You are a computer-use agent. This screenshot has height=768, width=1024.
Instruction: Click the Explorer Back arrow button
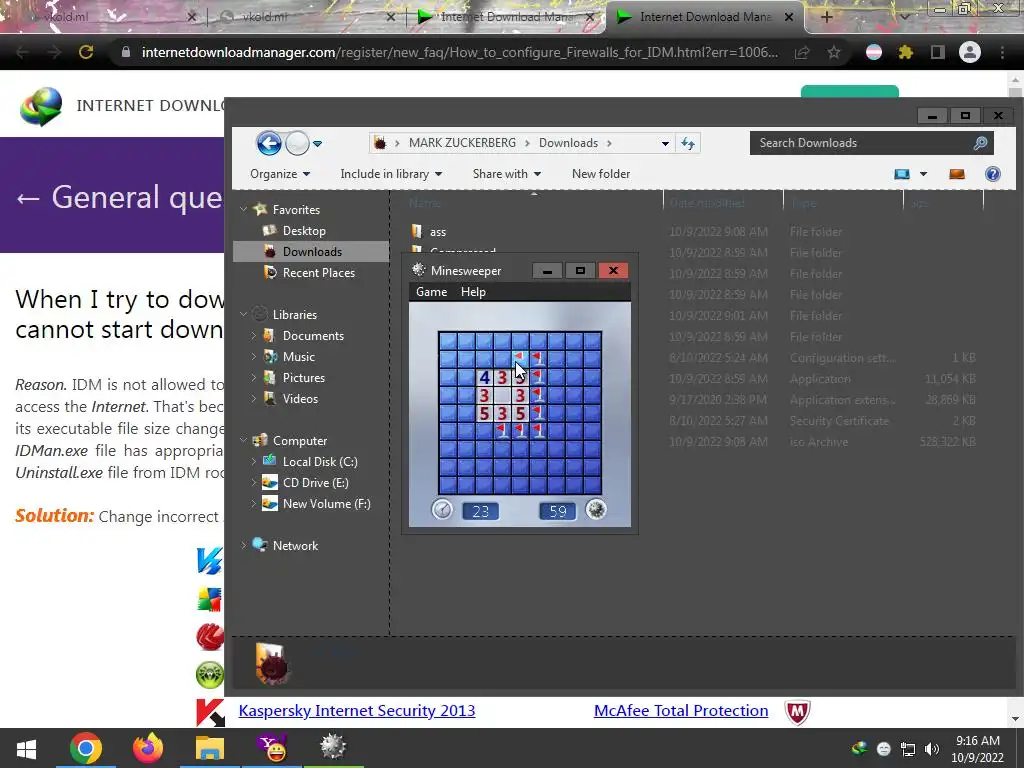click(x=268, y=143)
